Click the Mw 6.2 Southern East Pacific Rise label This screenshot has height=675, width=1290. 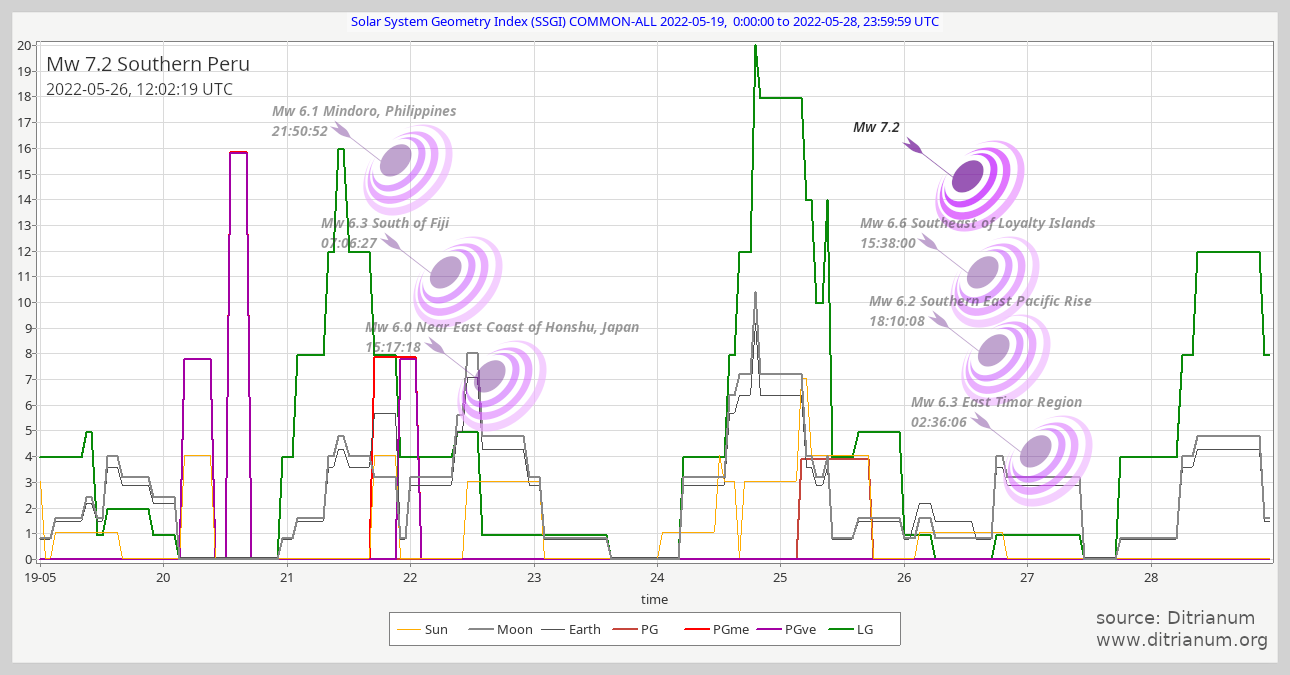point(980,301)
